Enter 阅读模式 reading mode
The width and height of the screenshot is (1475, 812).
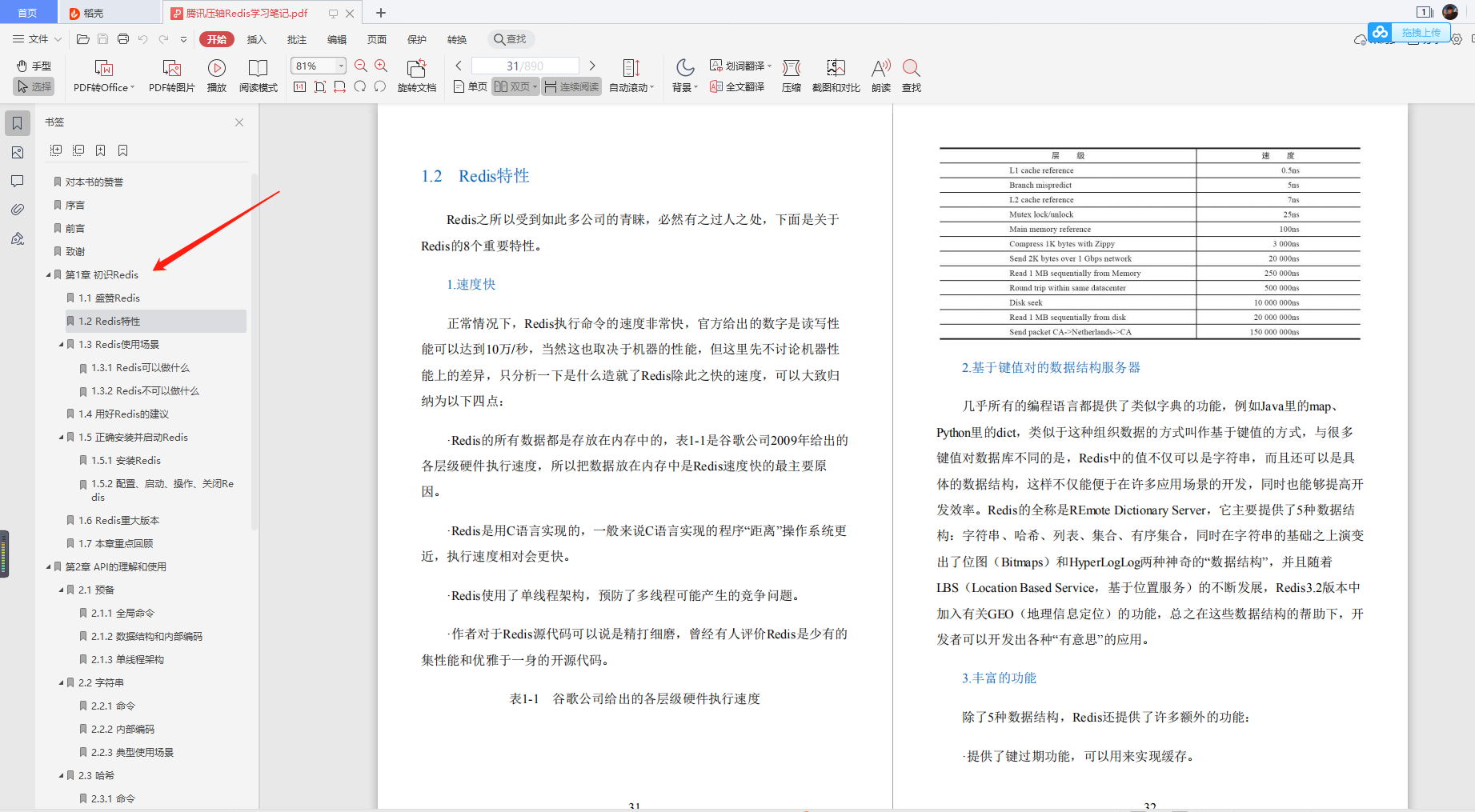click(x=259, y=76)
